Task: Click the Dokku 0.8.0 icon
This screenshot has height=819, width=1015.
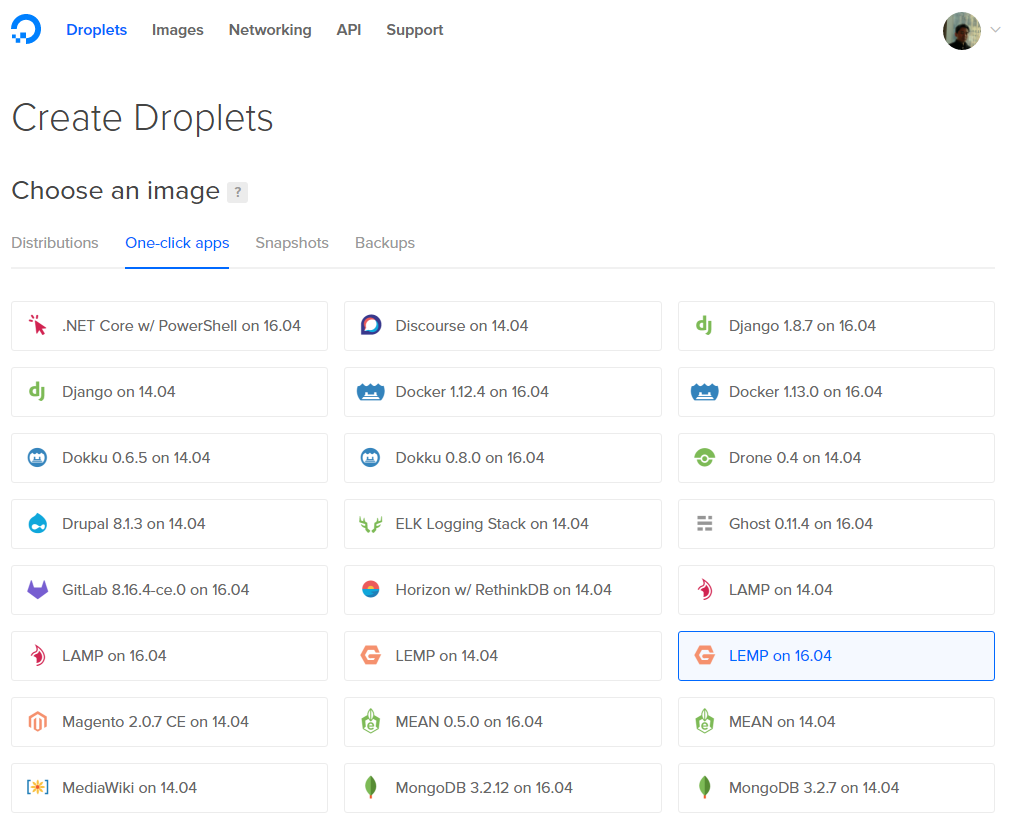Action: [x=370, y=457]
